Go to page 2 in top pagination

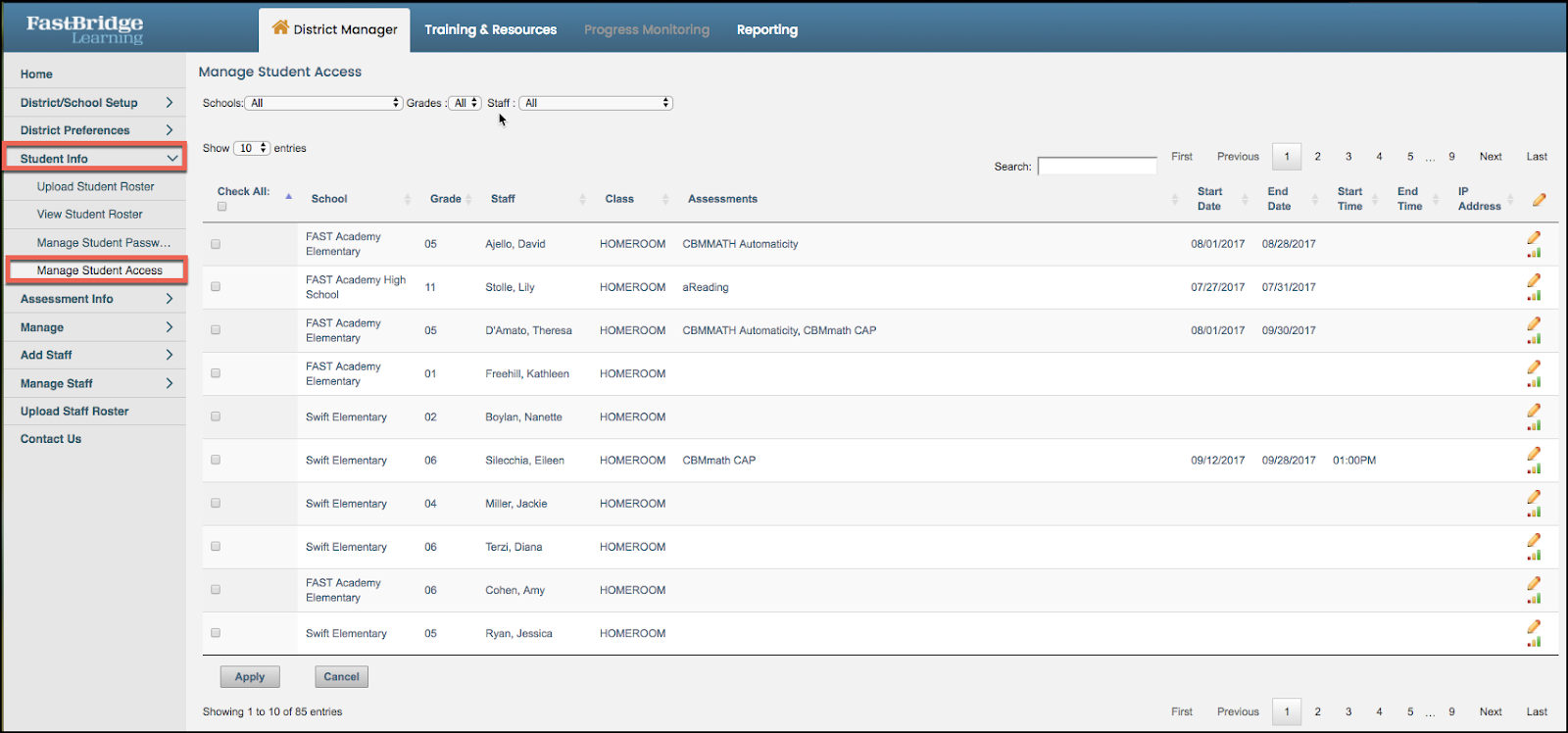pyautogui.click(x=1318, y=157)
